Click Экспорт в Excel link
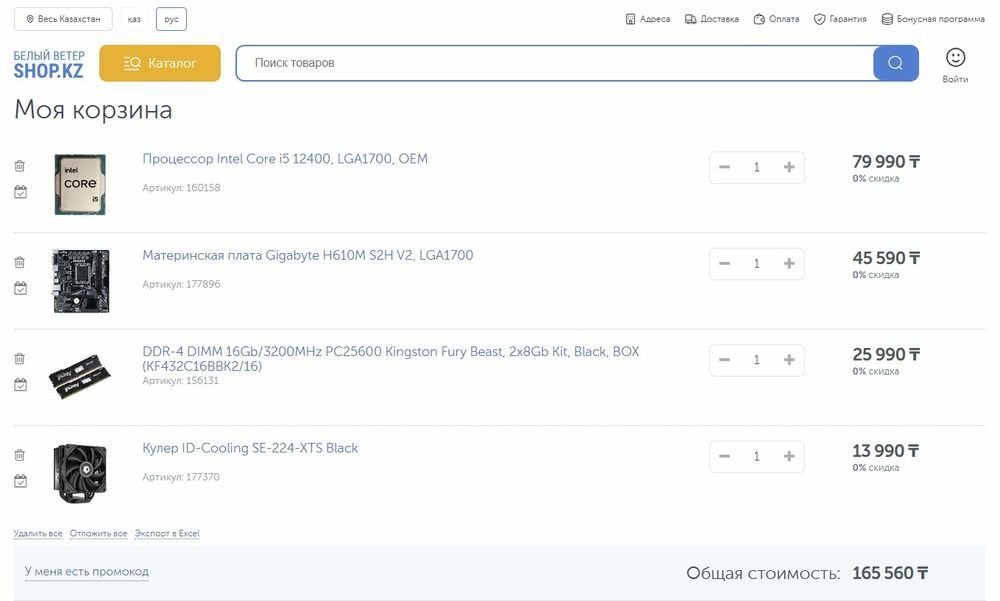The image size is (1000, 601). click(167, 533)
